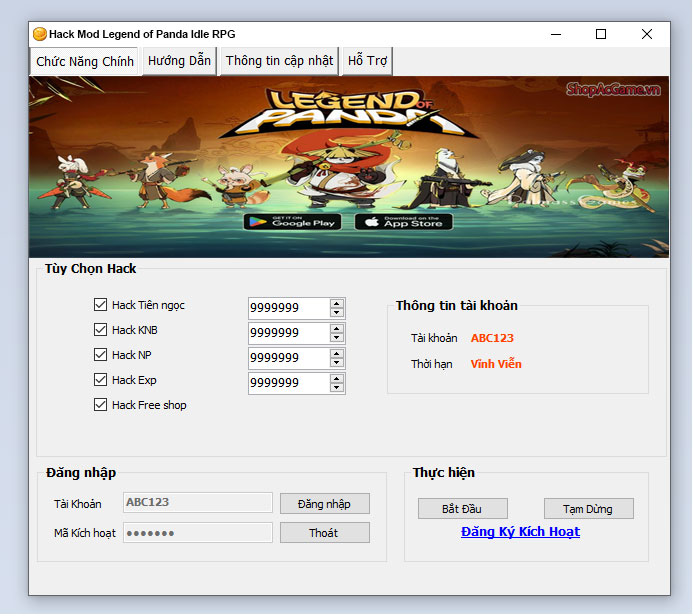Toggle the Hack KNB checkbox
Screen dimensions: 693x616
tap(100, 330)
